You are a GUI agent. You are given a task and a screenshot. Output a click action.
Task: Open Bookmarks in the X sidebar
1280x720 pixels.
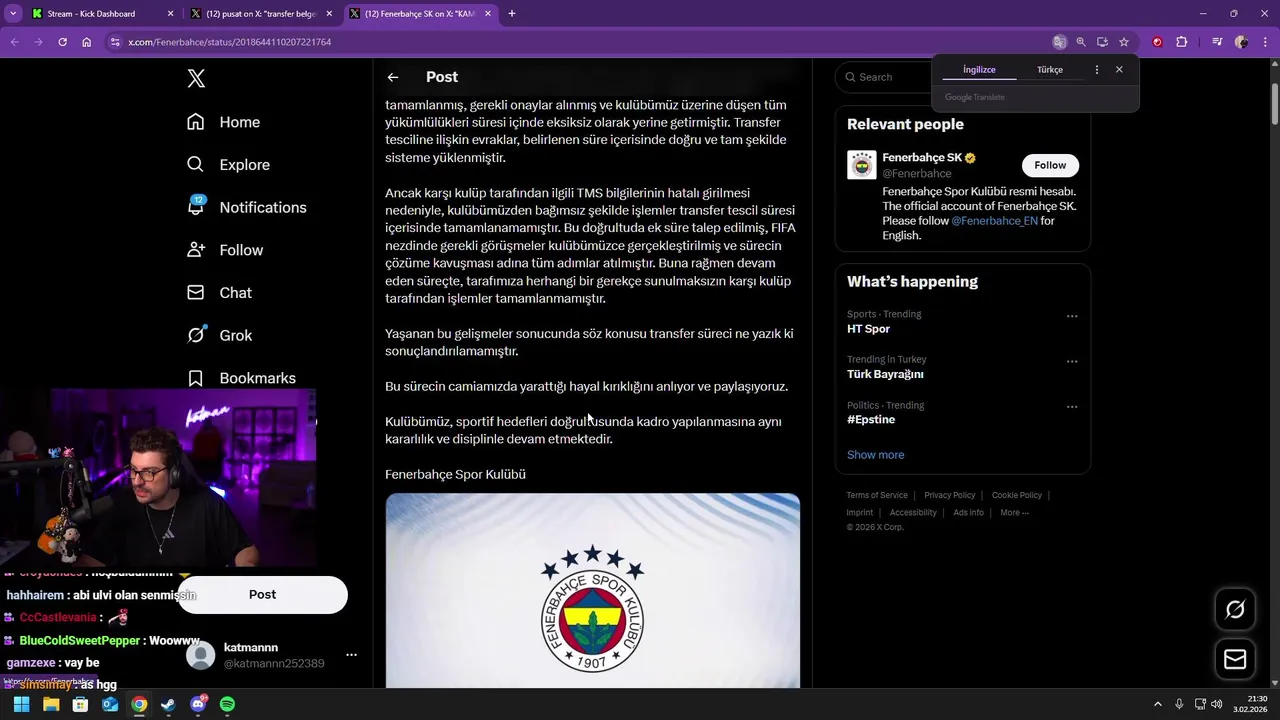(241, 378)
